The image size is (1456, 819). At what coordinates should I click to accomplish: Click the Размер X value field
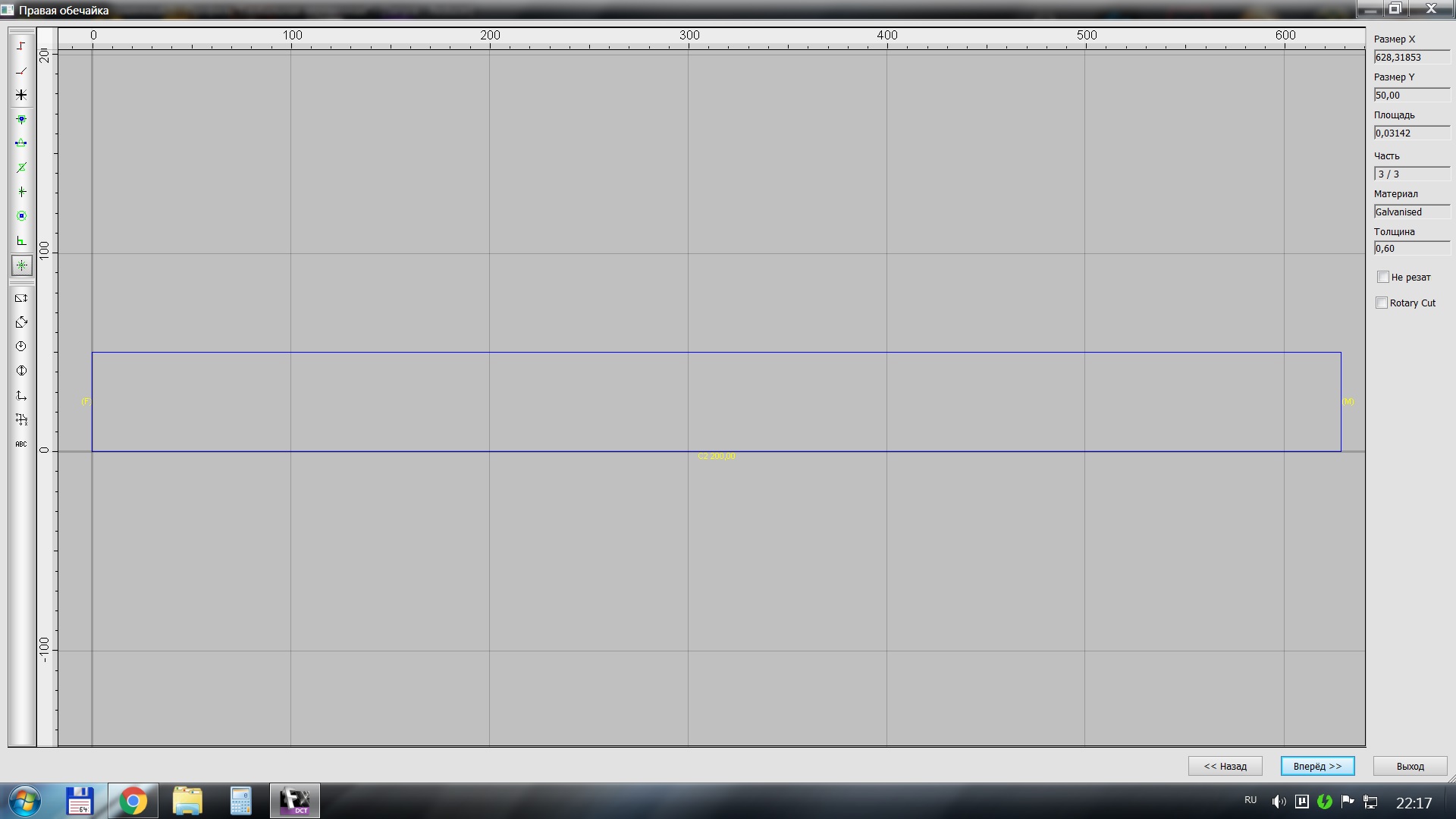(1411, 58)
